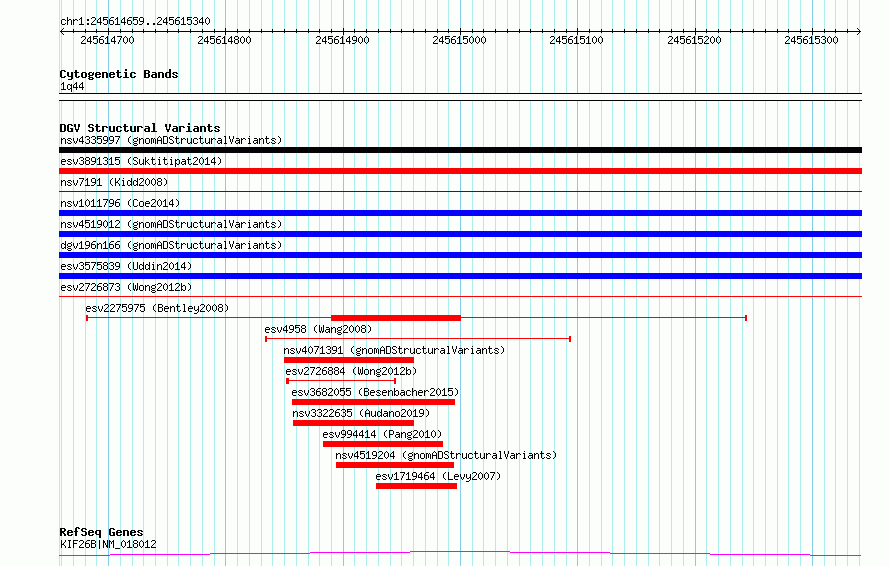This screenshot has height=566, width=890.
Task: Click the Cytogenetic Bands track title
Action: [x=119, y=74]
